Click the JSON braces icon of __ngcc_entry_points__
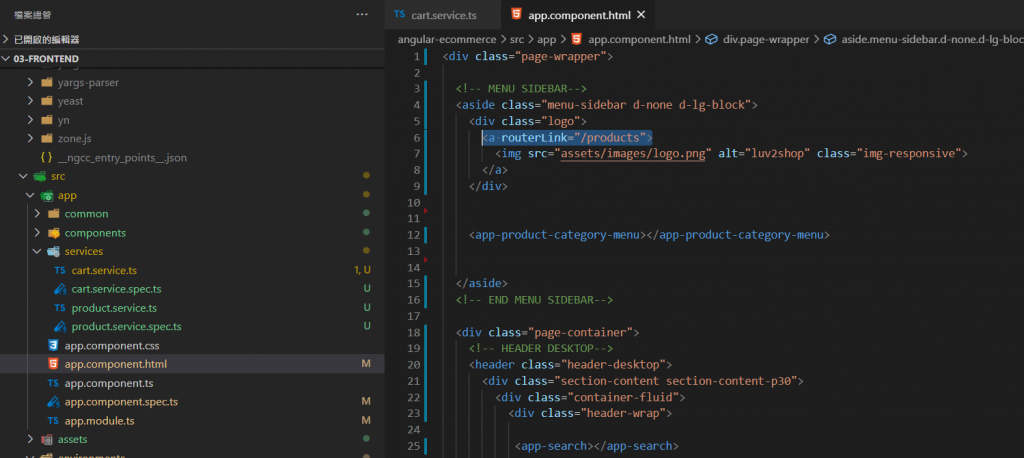Screen dimensions: 1024x458 pyautogui.click(x=46, y=157)
